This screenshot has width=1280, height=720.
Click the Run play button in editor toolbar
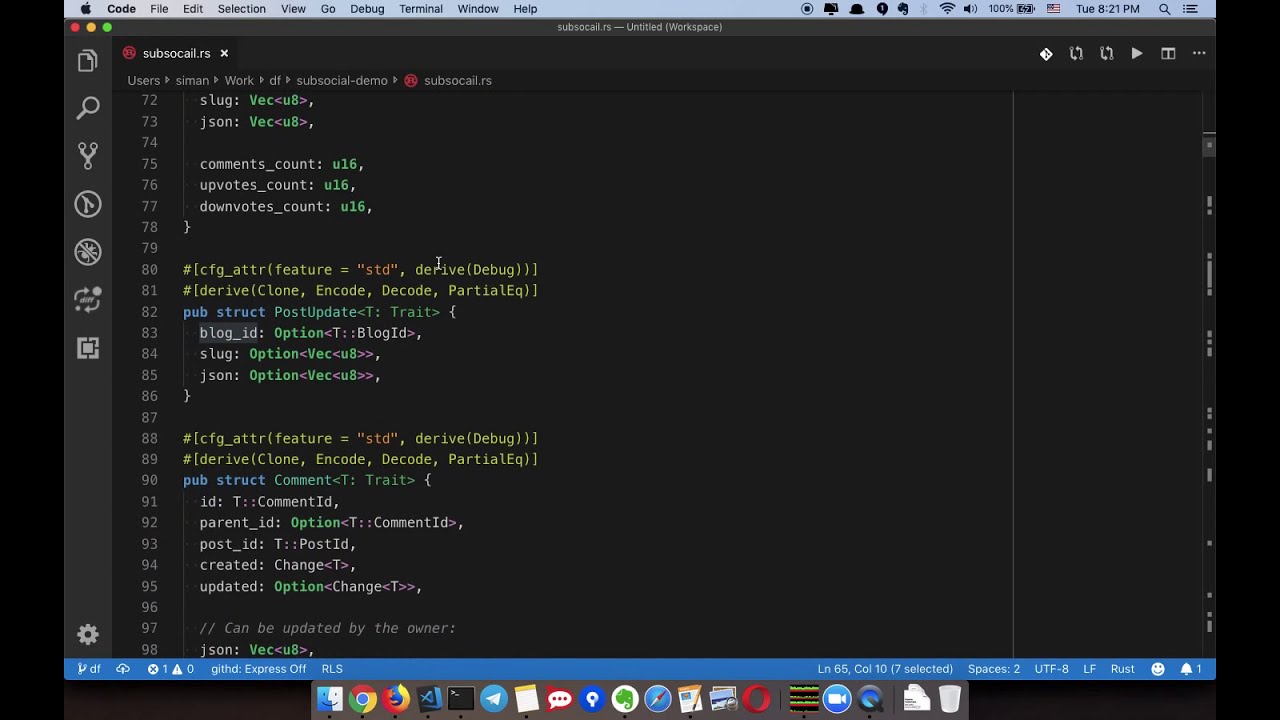[x=1137, y=54]
